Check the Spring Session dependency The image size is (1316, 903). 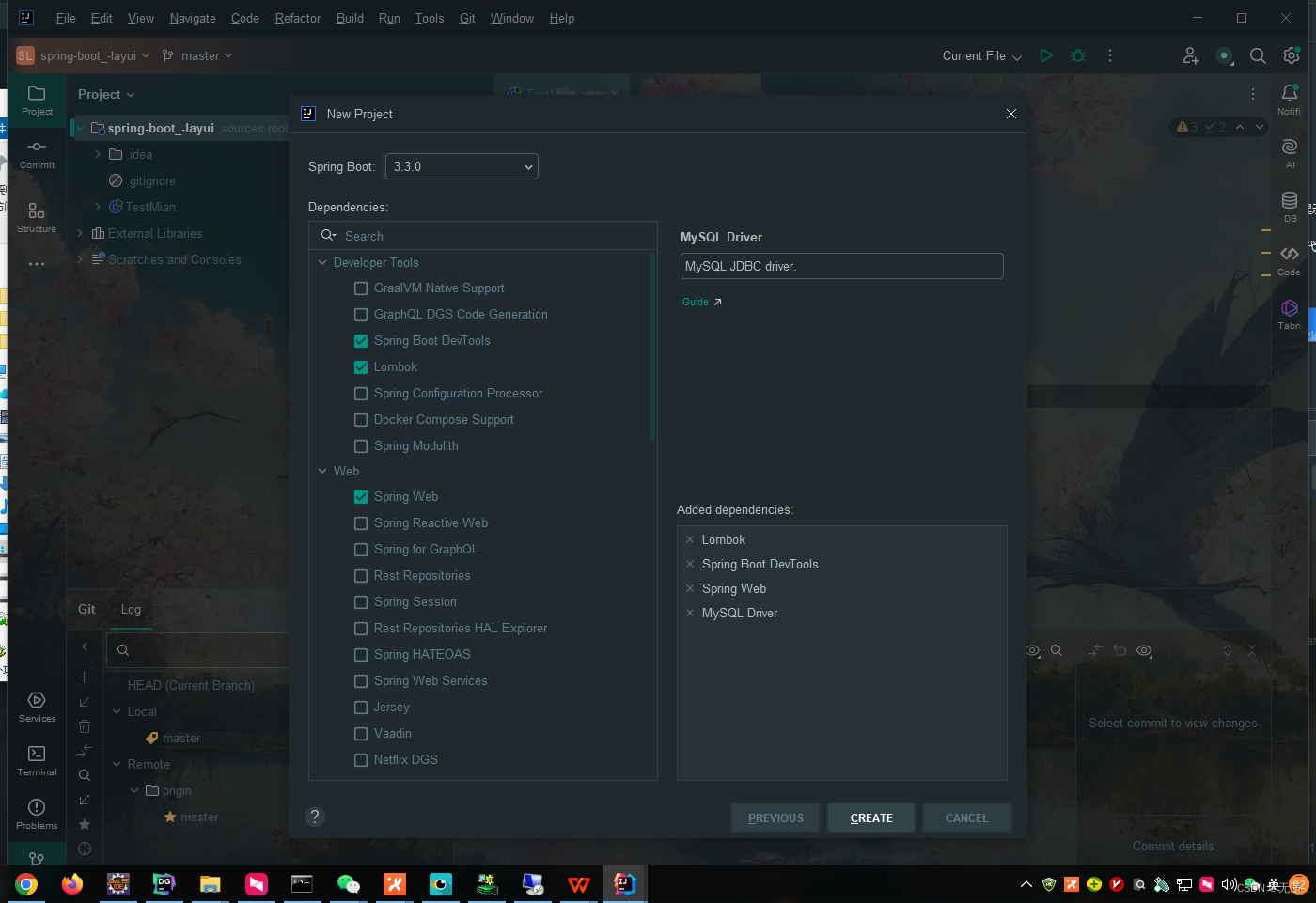[361, 601]
